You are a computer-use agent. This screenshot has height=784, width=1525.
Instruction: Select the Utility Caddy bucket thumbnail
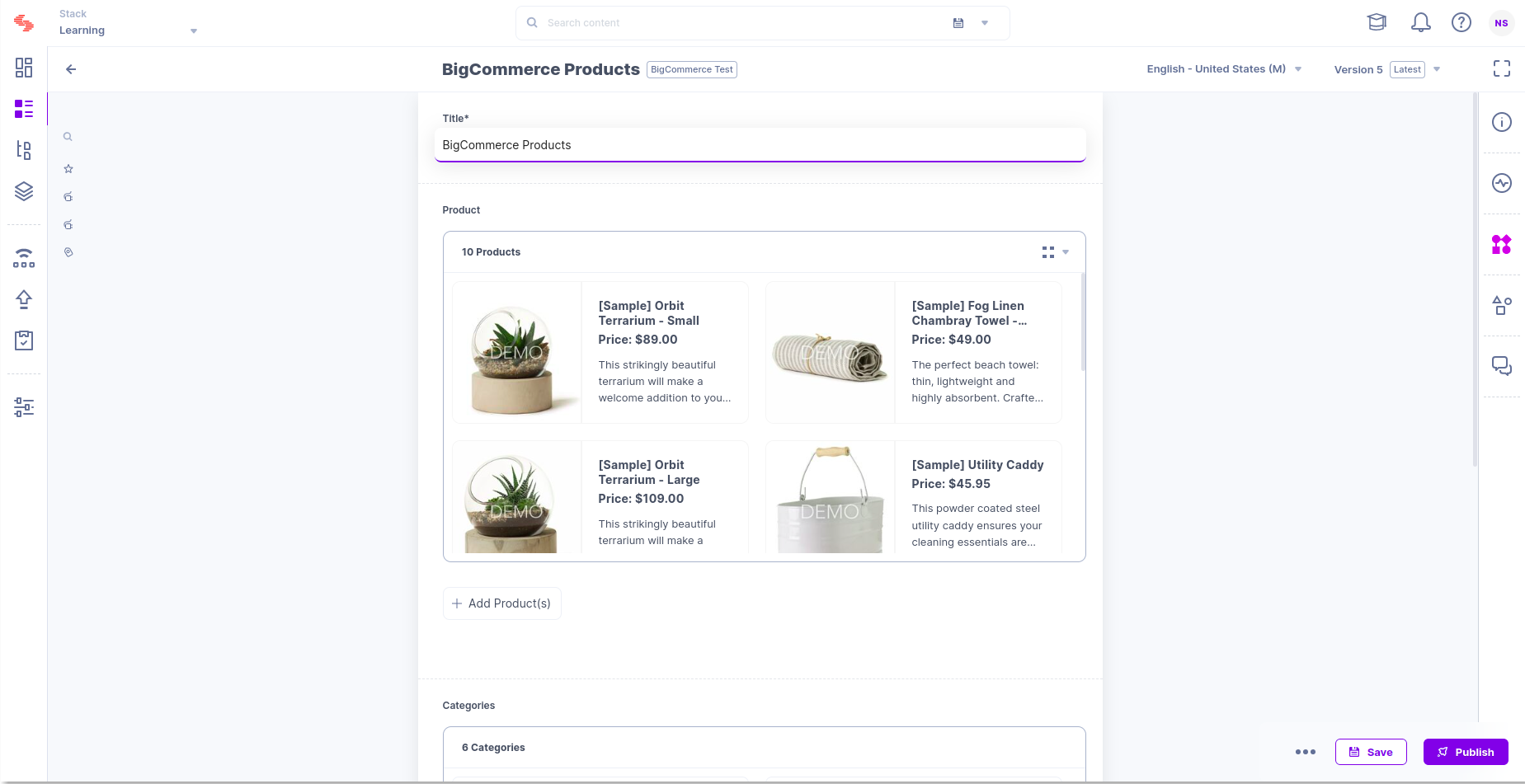tap(831, 497)
